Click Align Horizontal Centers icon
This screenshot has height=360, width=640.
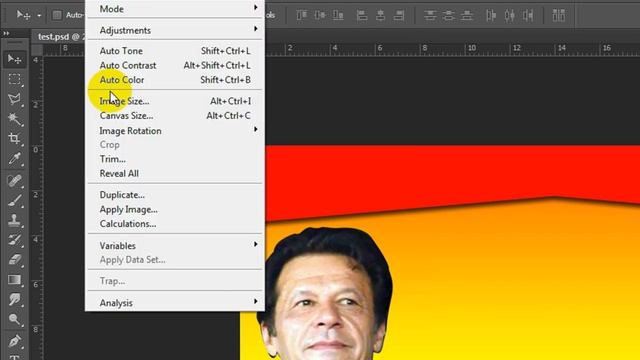click(380, 16)
